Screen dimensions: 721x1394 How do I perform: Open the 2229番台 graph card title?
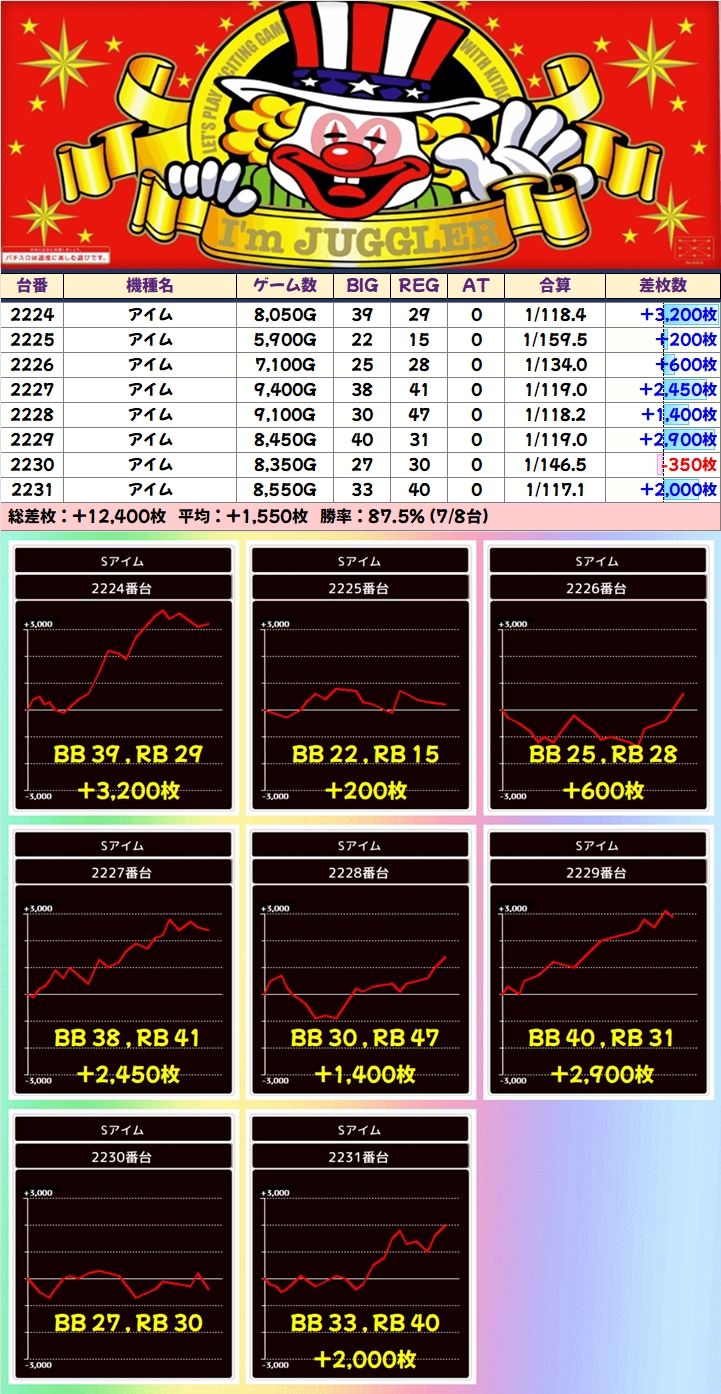tap(597, 873)
